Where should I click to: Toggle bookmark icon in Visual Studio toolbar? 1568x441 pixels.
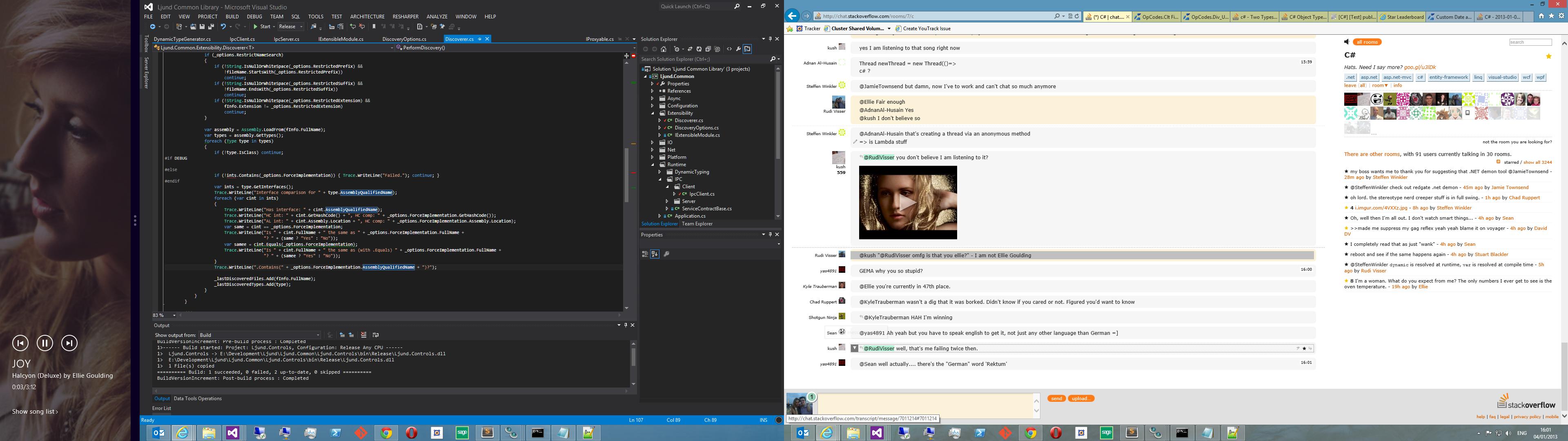pyautogui.click(x=374, y=27)
